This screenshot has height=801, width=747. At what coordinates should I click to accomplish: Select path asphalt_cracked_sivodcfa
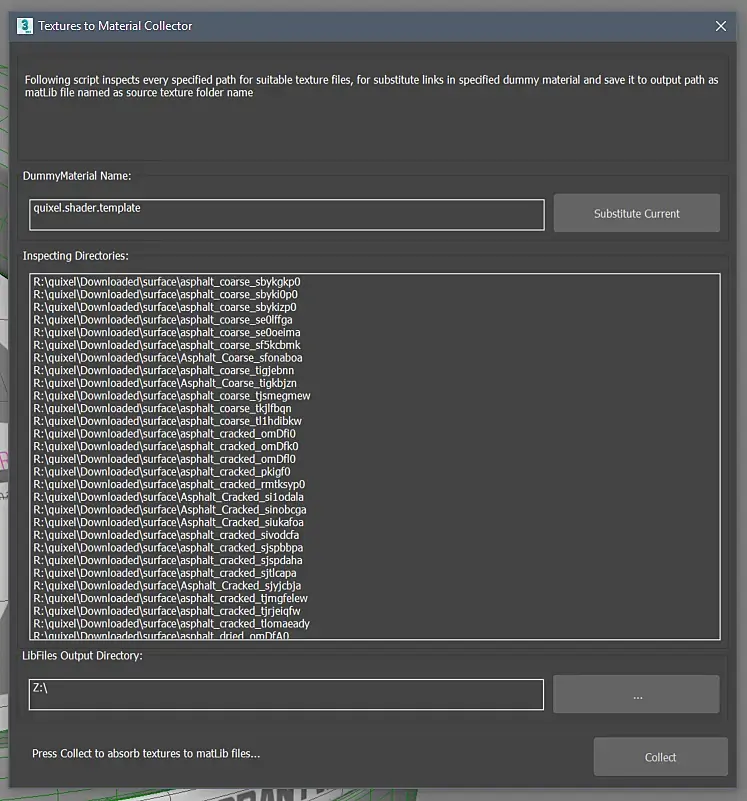click(x=167, y=535)
